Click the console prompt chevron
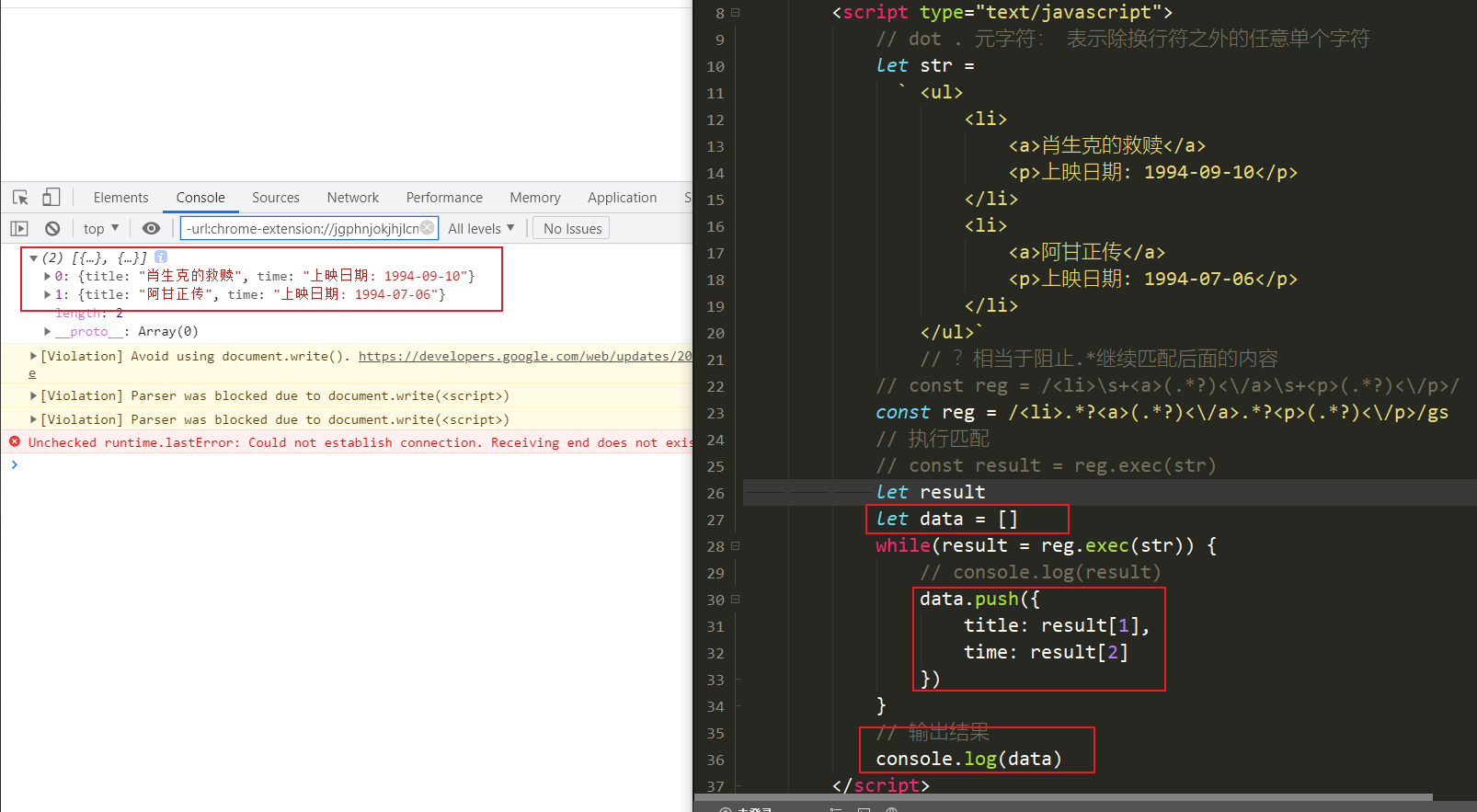Screen dimensions: 1477x812 pos(15,464)
